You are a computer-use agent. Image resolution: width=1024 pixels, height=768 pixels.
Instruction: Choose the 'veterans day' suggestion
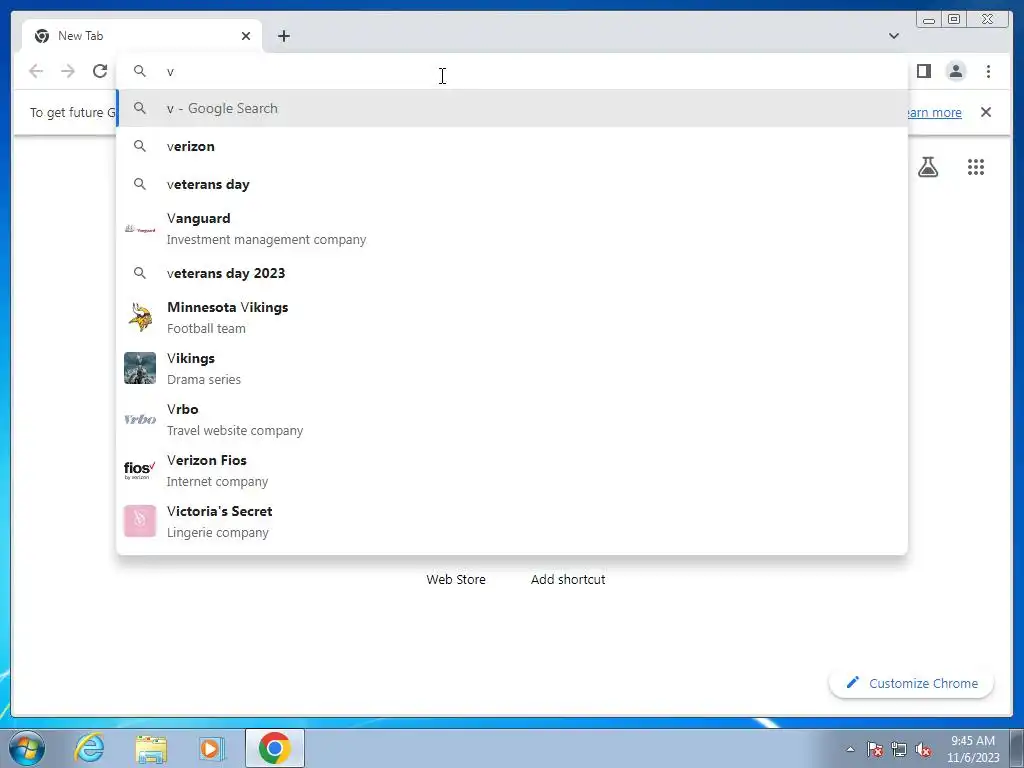[x=512, y=184]
